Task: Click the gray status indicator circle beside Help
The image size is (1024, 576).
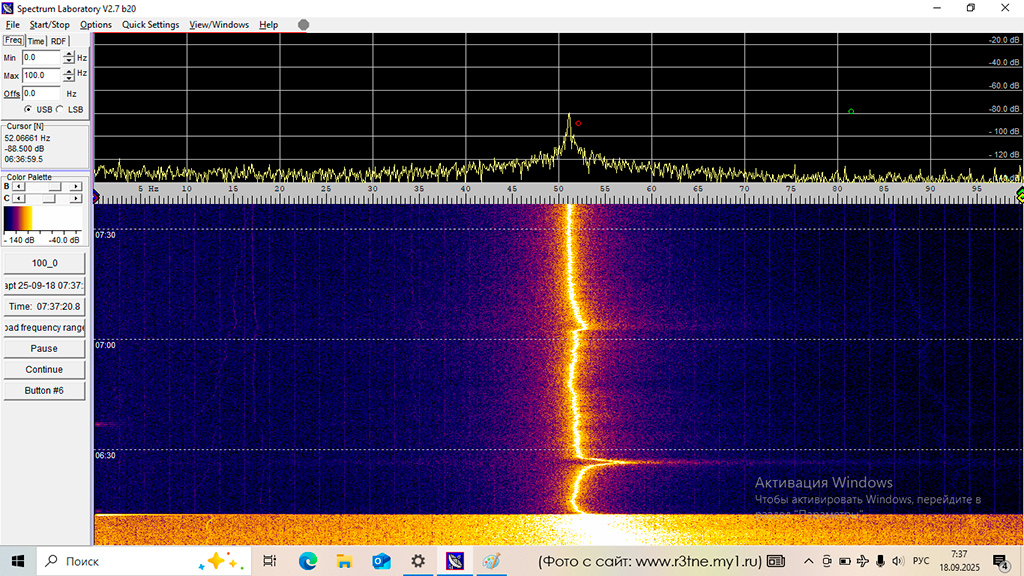Action: pos(303,25)
